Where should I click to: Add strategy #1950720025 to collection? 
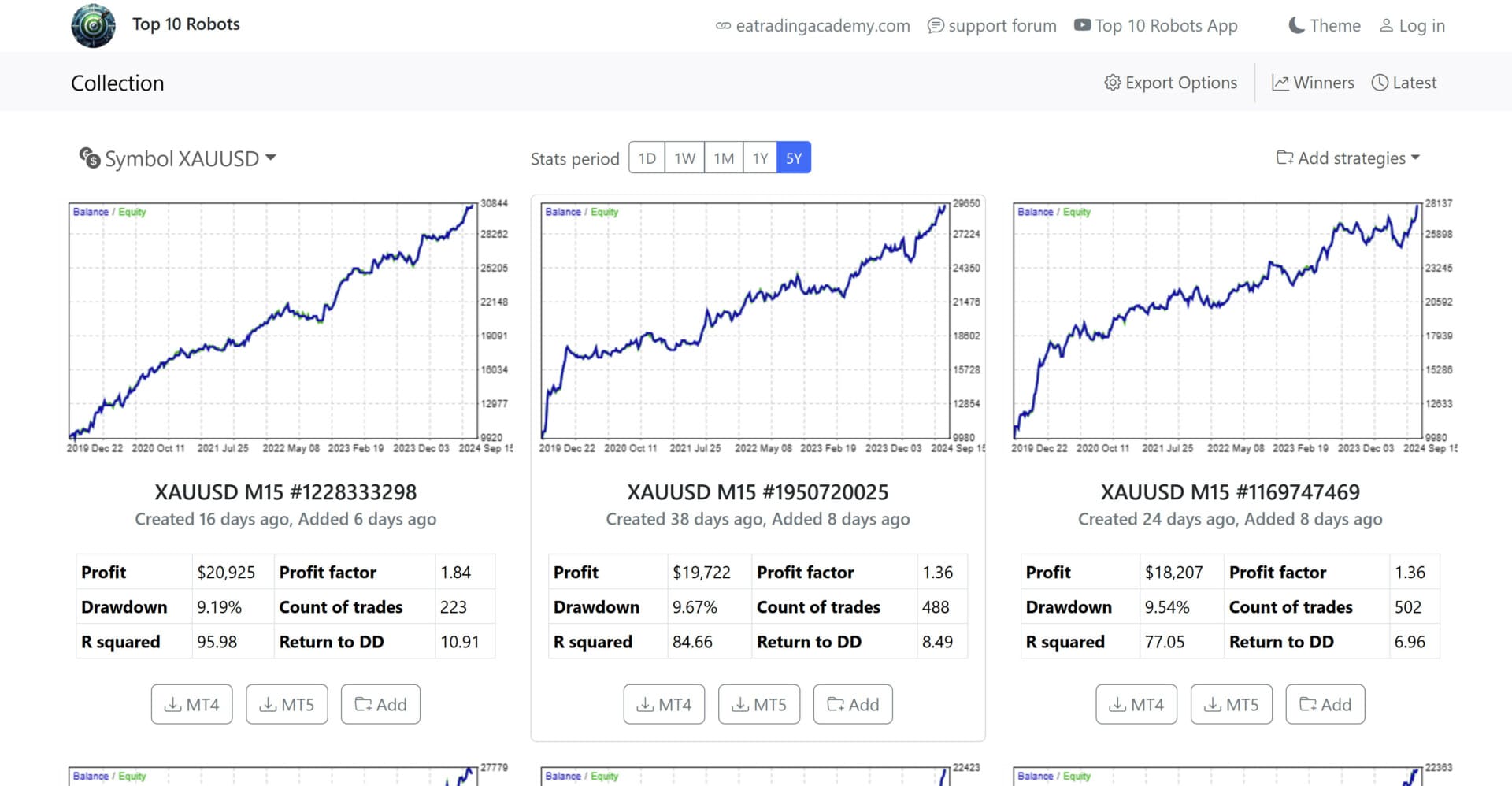coord(853,704)
